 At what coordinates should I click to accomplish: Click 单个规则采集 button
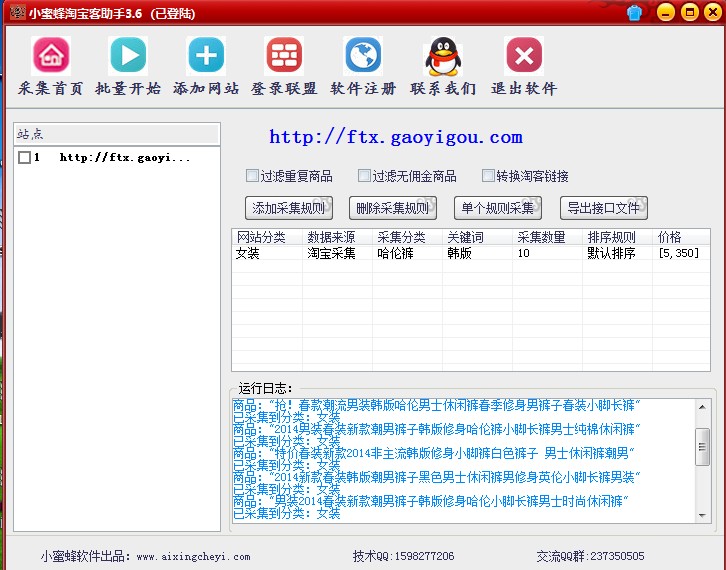pyautogui.click(x=498, y=208)
